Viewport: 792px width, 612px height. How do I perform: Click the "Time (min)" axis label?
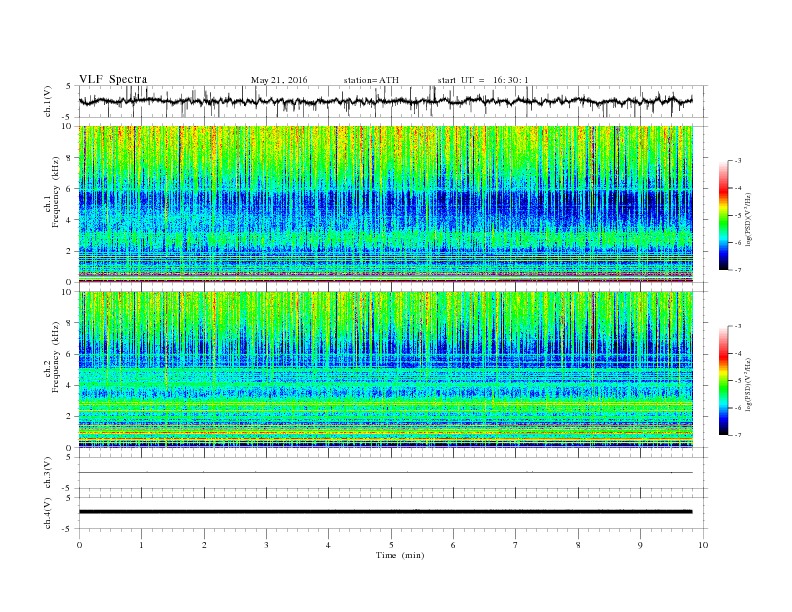[400, 555]
